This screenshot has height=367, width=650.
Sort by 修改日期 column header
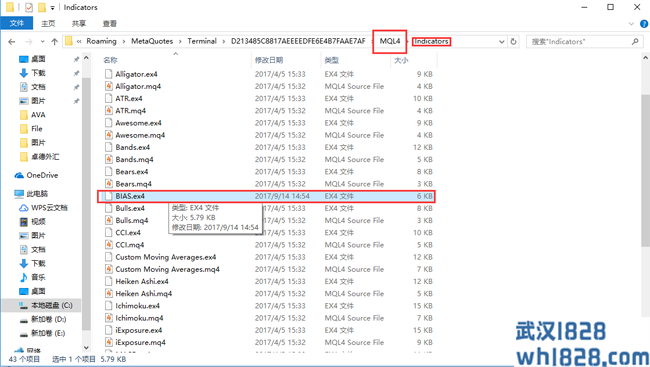269,60
